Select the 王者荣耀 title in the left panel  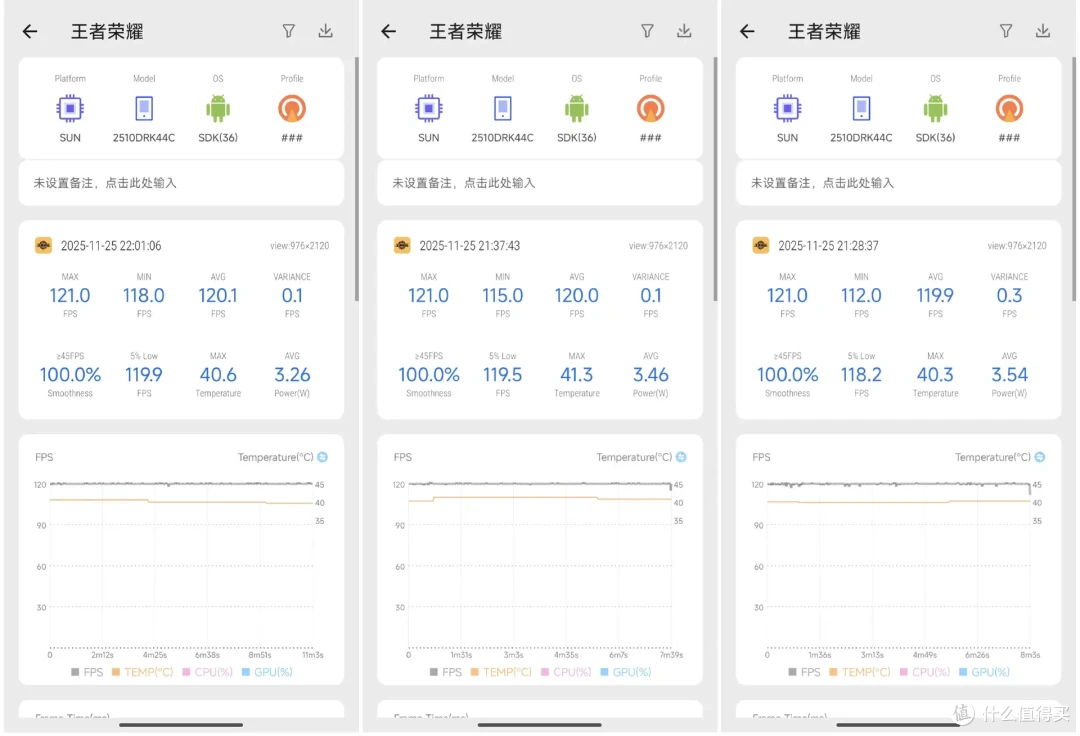pos(107,32)
